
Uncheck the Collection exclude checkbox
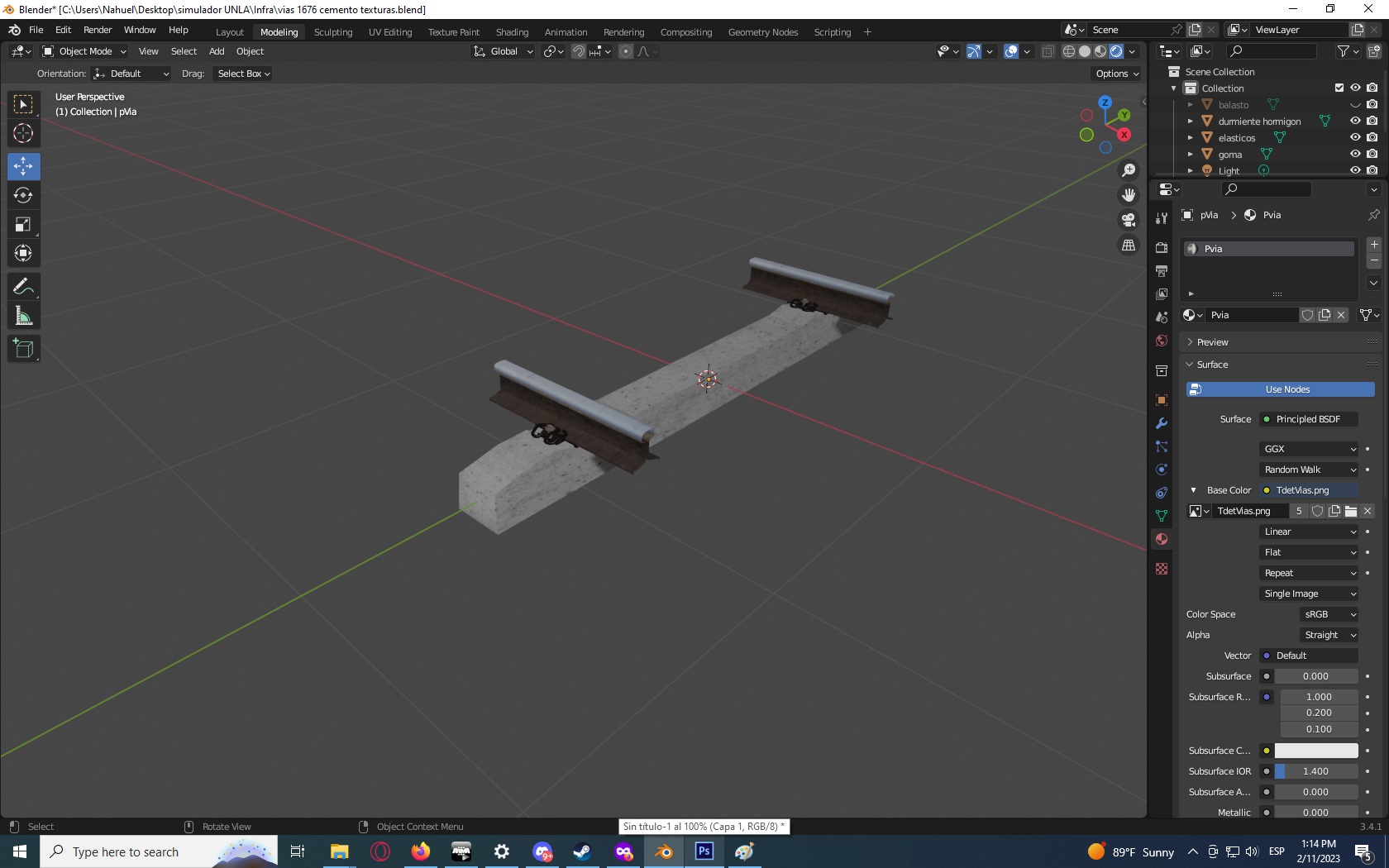click(x=1339, y=88)
